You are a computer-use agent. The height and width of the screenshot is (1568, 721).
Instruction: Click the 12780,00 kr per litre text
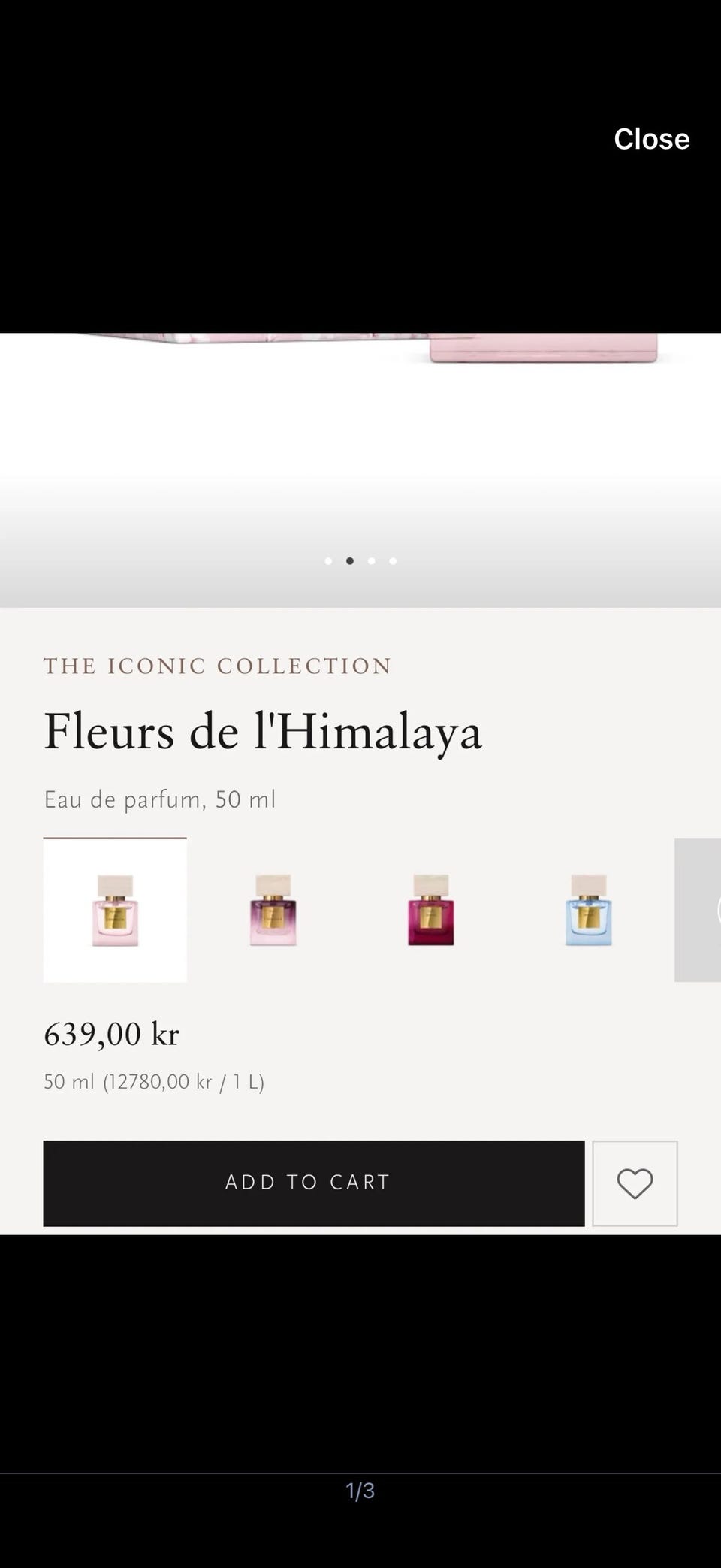pos(183,1082)
